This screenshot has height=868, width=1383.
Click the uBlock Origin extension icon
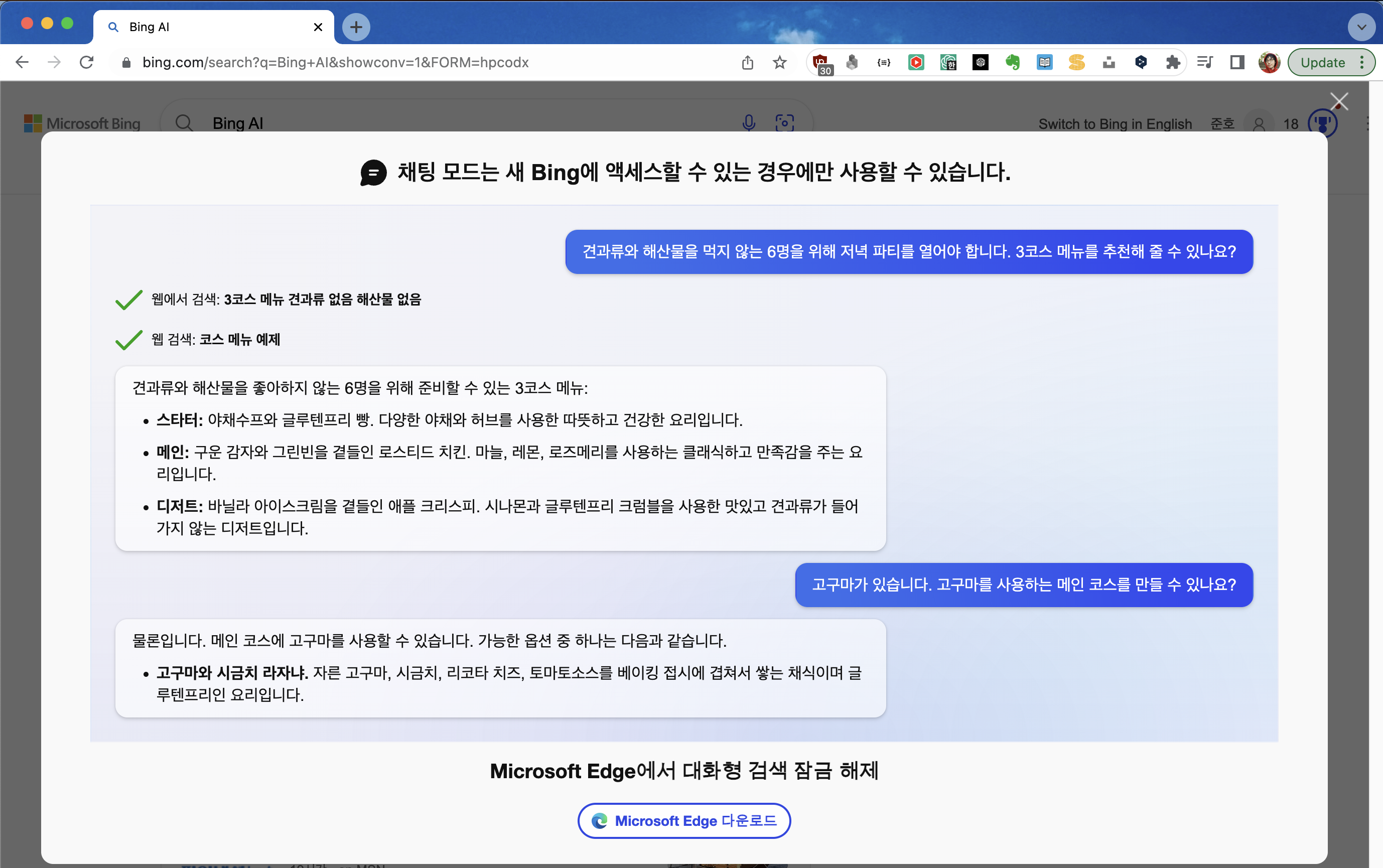pyautogui.click(x=821, y=62)
